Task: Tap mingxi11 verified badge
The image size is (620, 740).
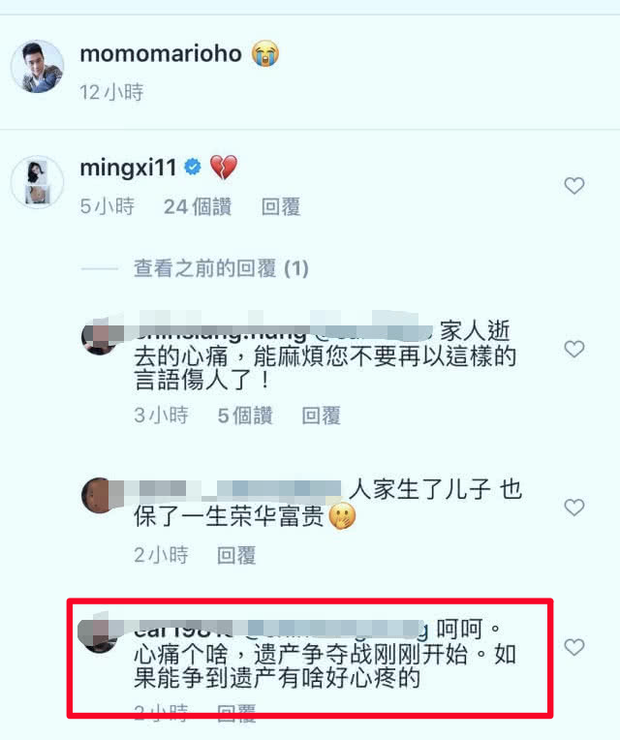Action: 193,167
